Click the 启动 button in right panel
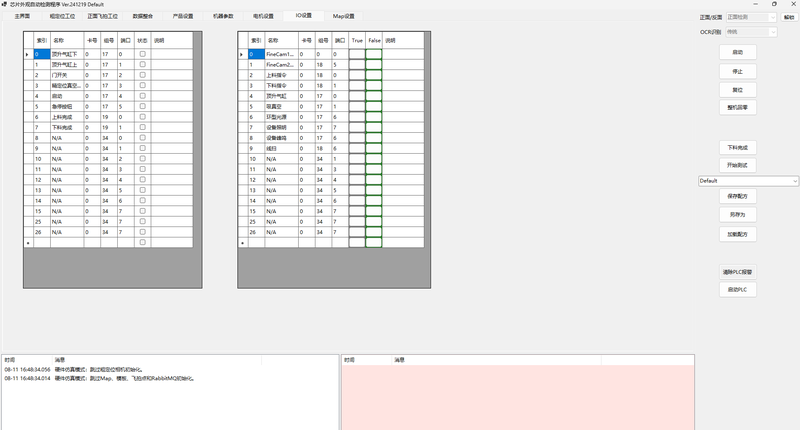800x430 pixels. point(738,52)
